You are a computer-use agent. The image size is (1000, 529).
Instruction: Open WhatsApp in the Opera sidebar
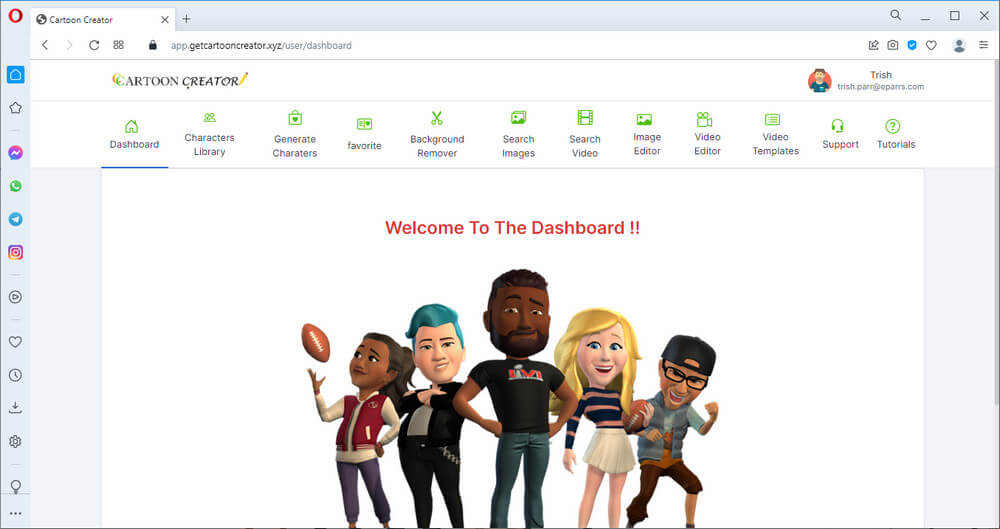coord(15,186)
